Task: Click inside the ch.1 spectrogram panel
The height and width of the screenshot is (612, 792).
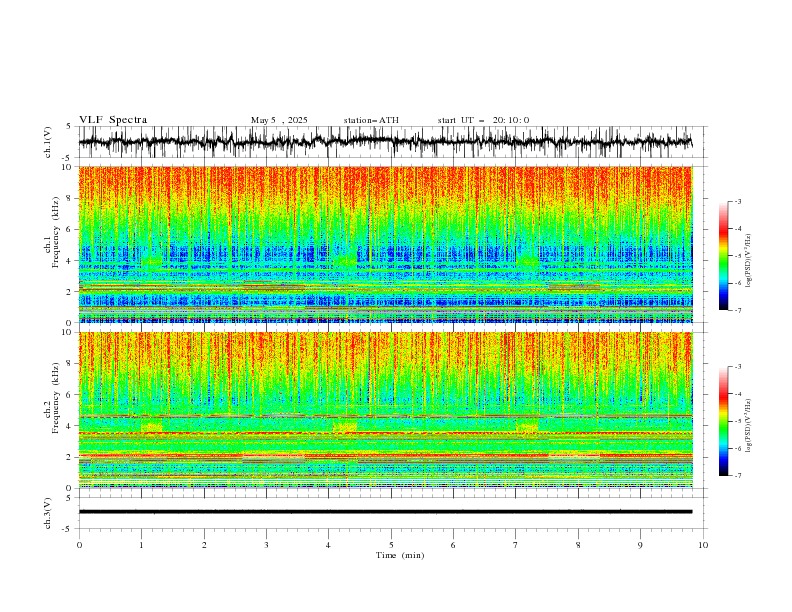Action: [x=385, y=244]
